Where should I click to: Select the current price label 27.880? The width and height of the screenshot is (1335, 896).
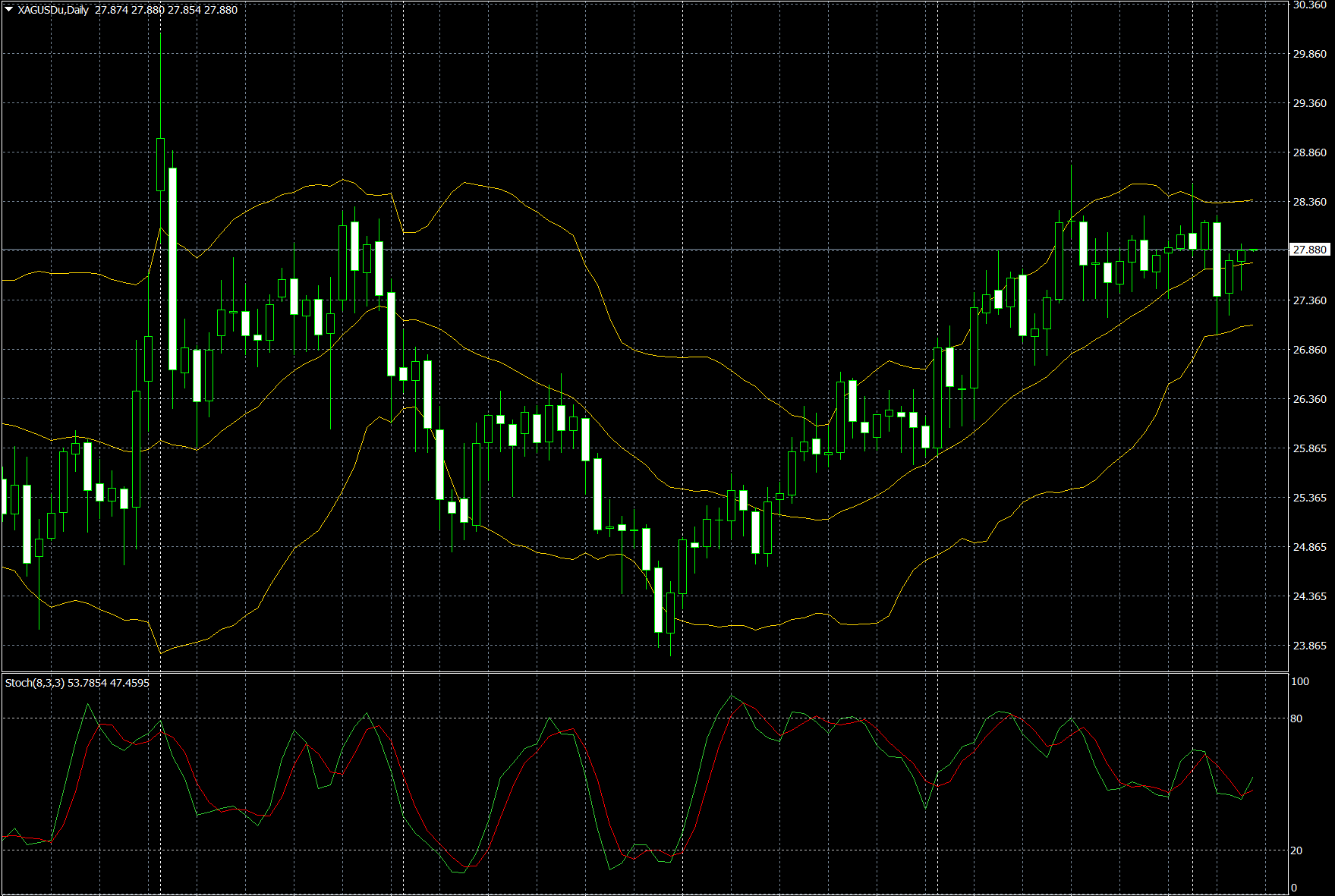point(1310,250)
